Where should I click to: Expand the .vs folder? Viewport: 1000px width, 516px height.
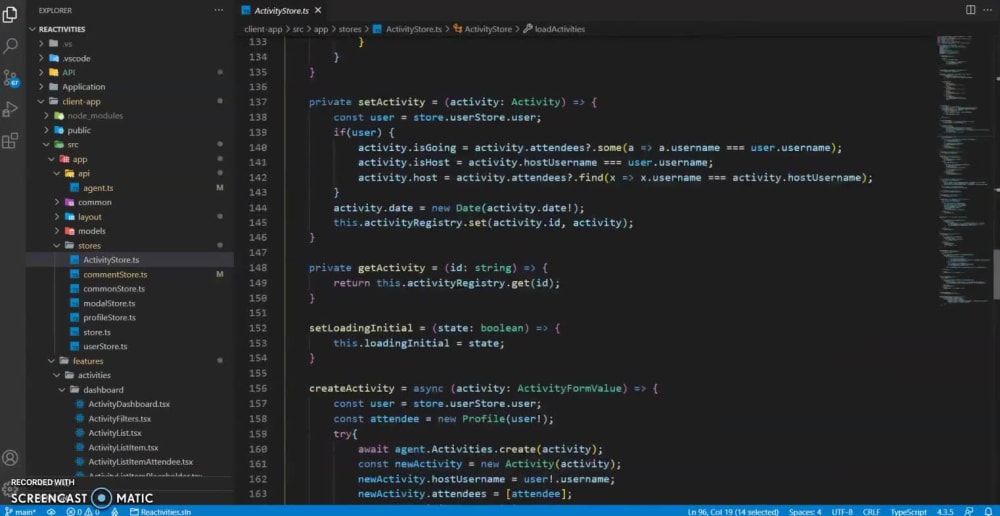(130, 43)
